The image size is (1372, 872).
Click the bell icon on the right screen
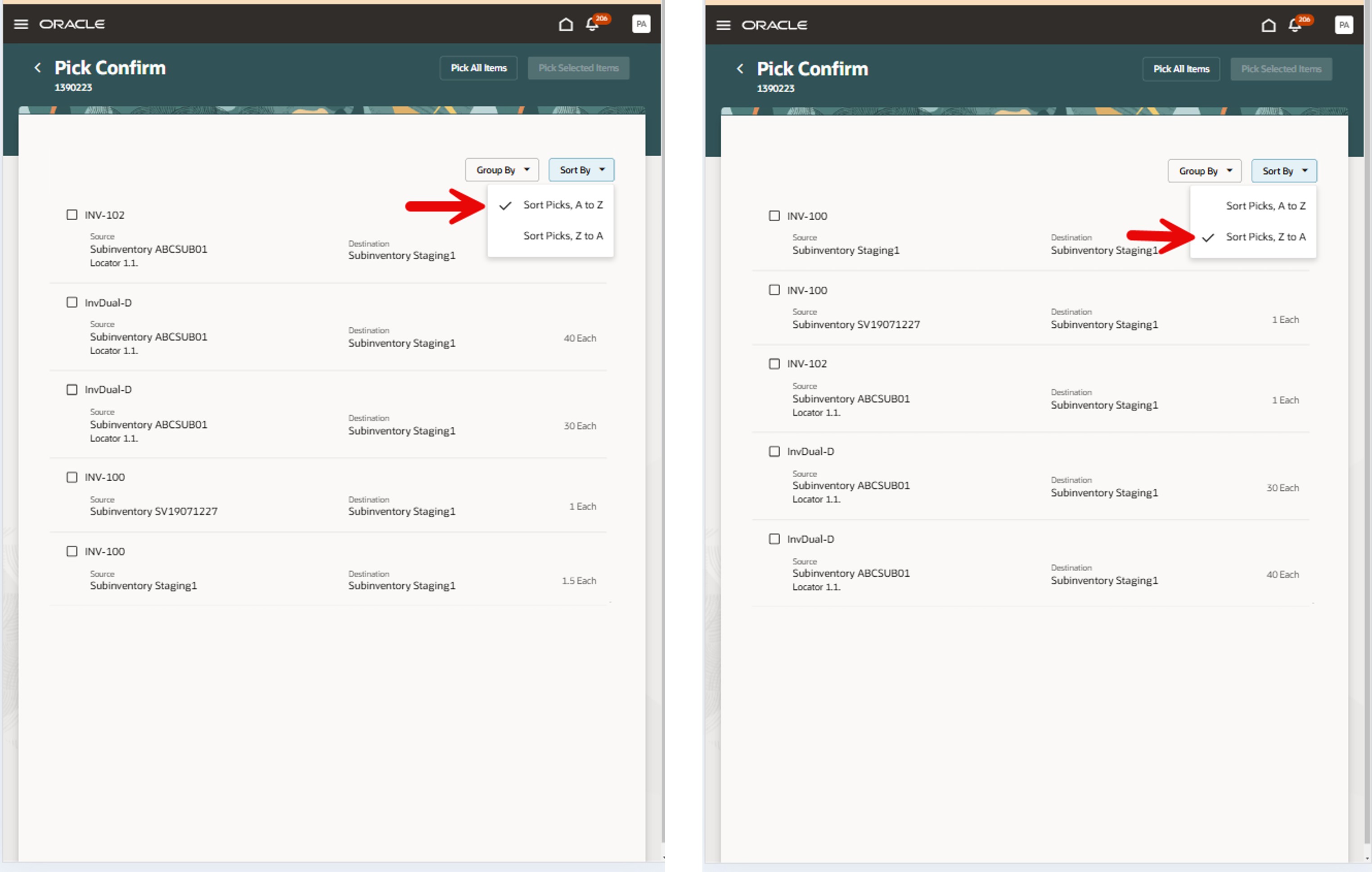tap(1294, 25)
